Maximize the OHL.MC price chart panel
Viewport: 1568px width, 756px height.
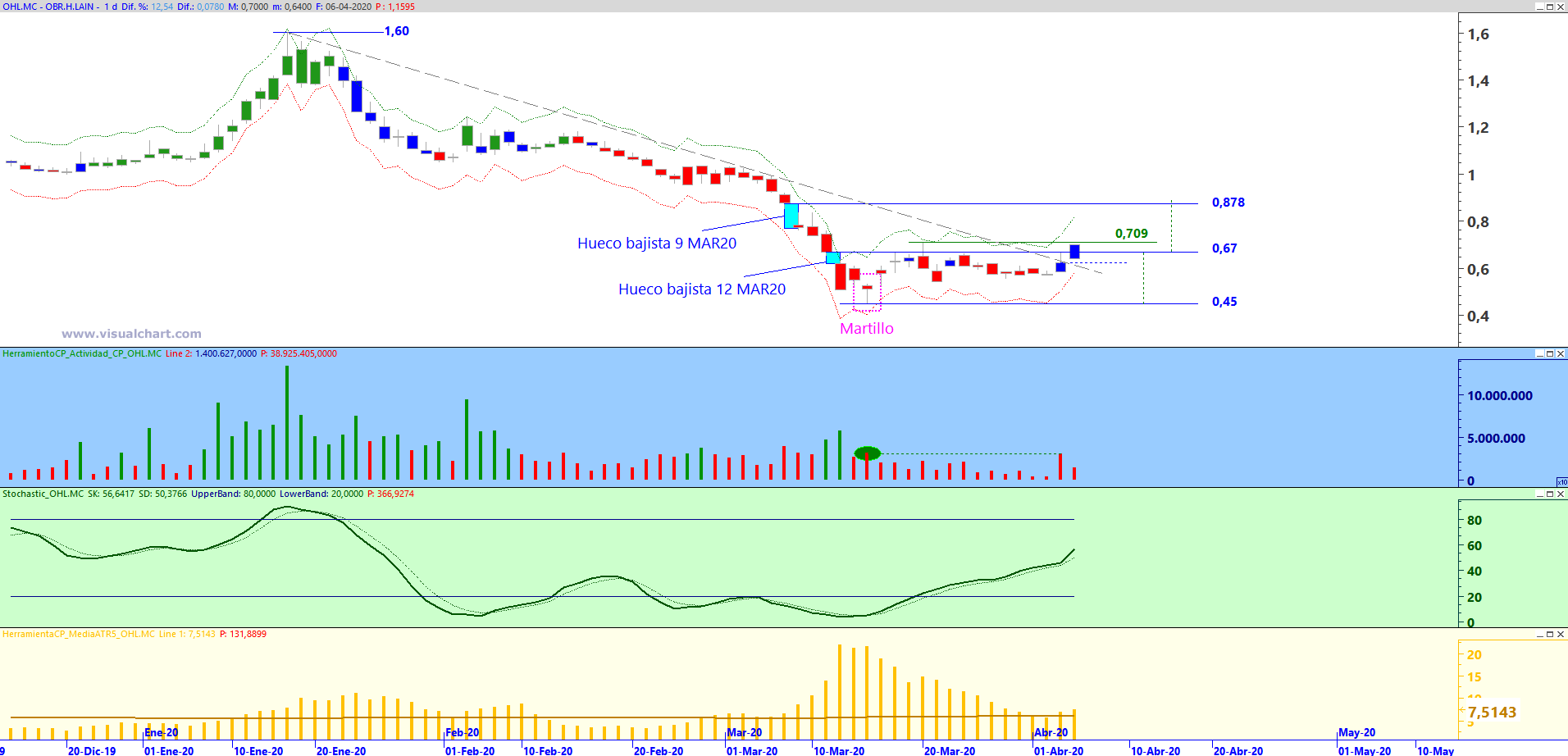[x=1550, y=7]
